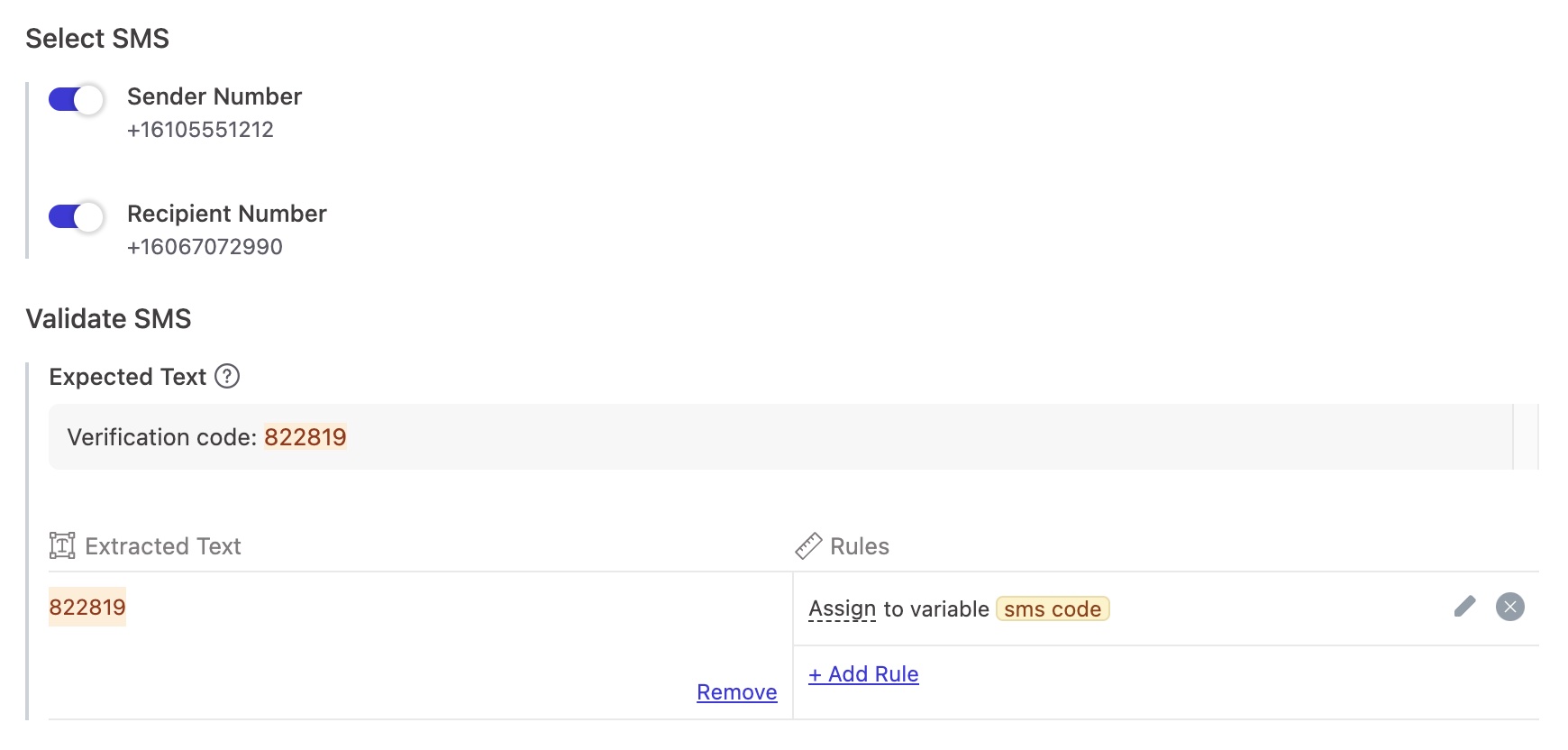Delete the Assign to variable rule

[x=1509, y=607]
